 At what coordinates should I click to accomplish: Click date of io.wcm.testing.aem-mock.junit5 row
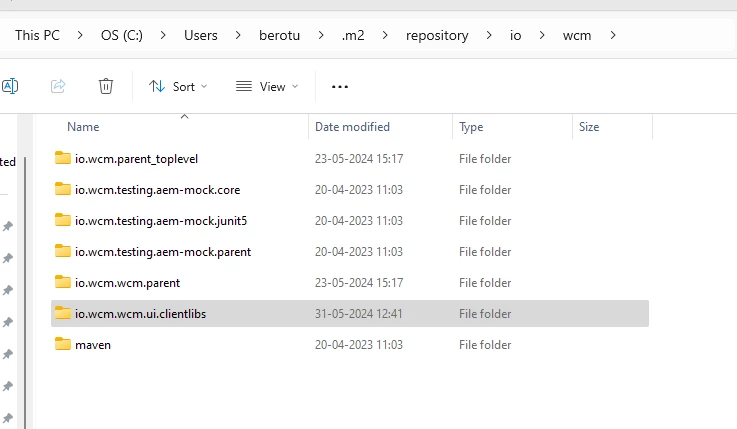[x=359, y=221]
